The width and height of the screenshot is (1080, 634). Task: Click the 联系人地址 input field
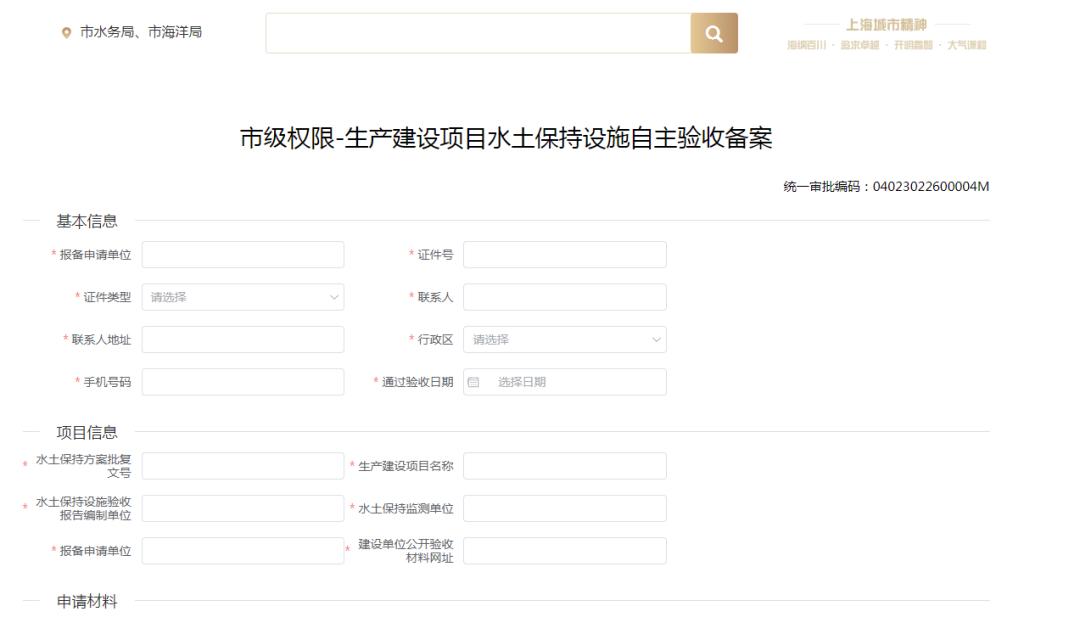[x=243, y=340]
